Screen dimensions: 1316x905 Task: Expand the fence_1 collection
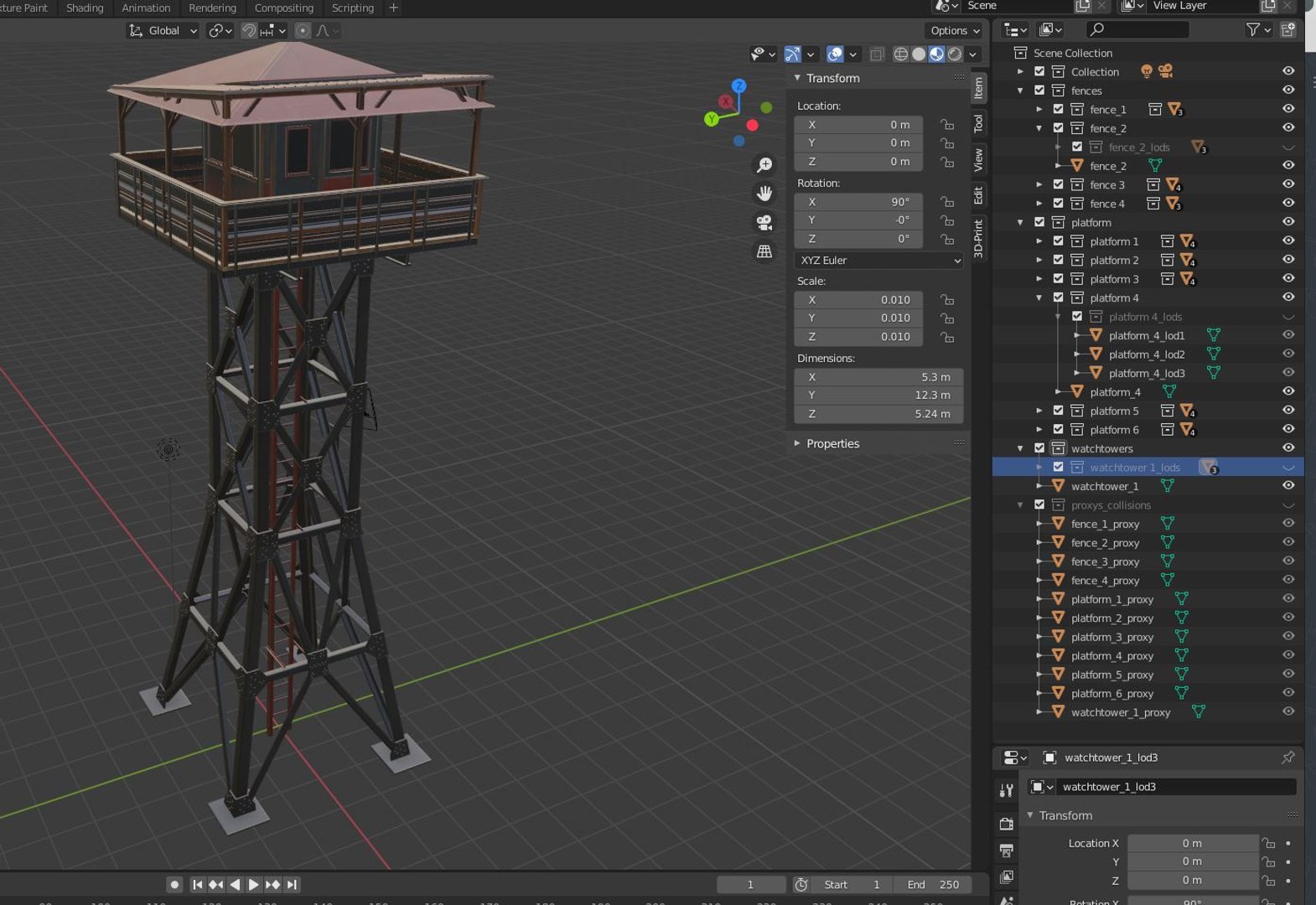[x=1039, y=109]
